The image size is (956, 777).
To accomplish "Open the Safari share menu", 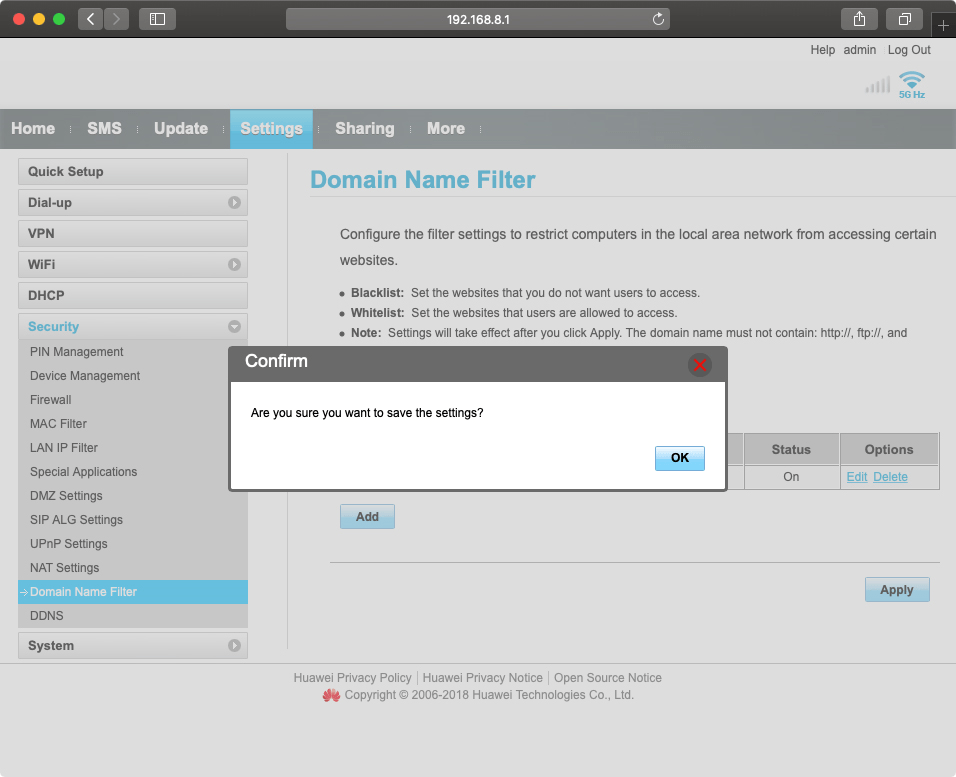I will pos(859,19).
